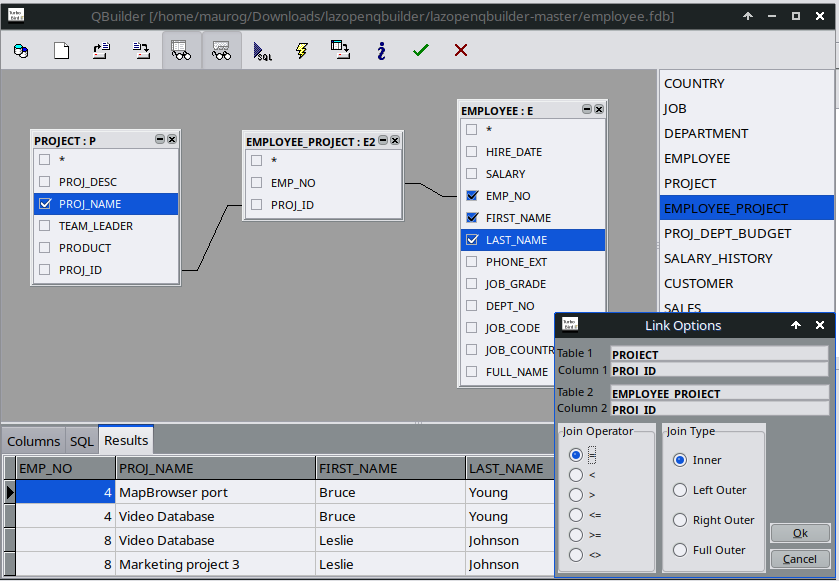Select SALARY_HISTORY in the table list
Image resolution: width=839 pixels, height=581 pixels.
click(746, 258)
